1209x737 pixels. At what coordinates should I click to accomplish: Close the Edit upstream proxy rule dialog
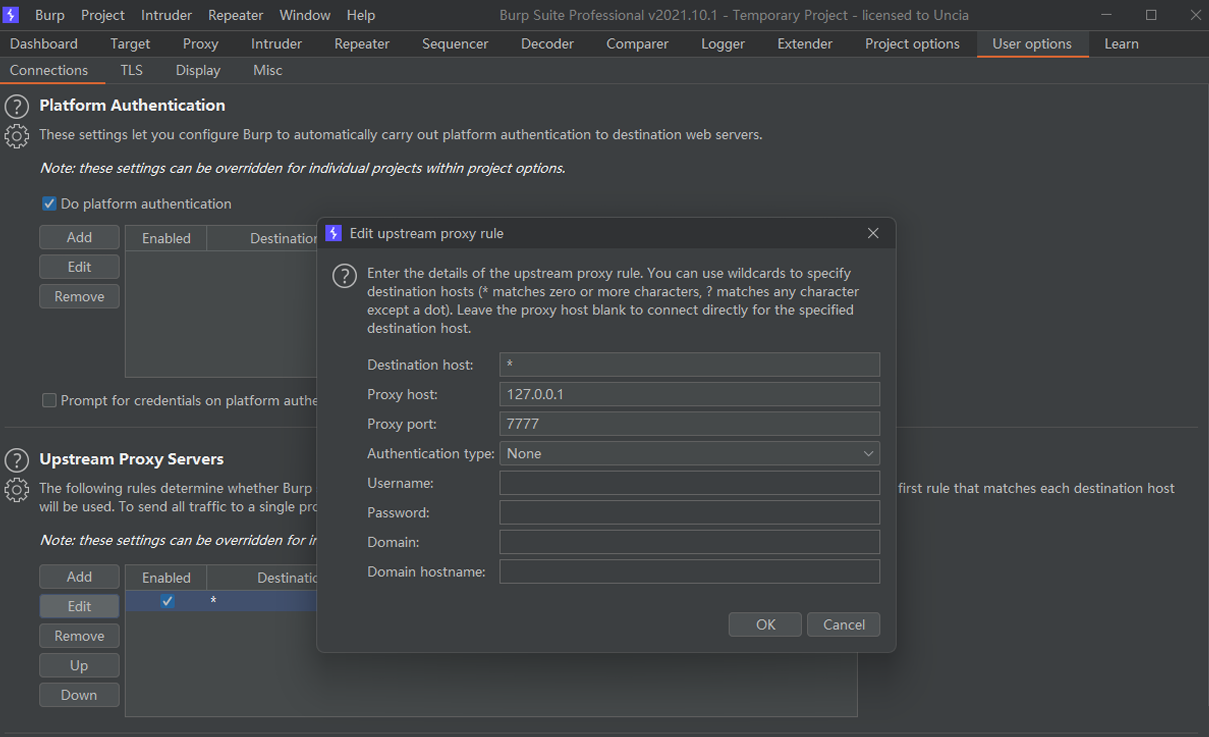(873, 233)
